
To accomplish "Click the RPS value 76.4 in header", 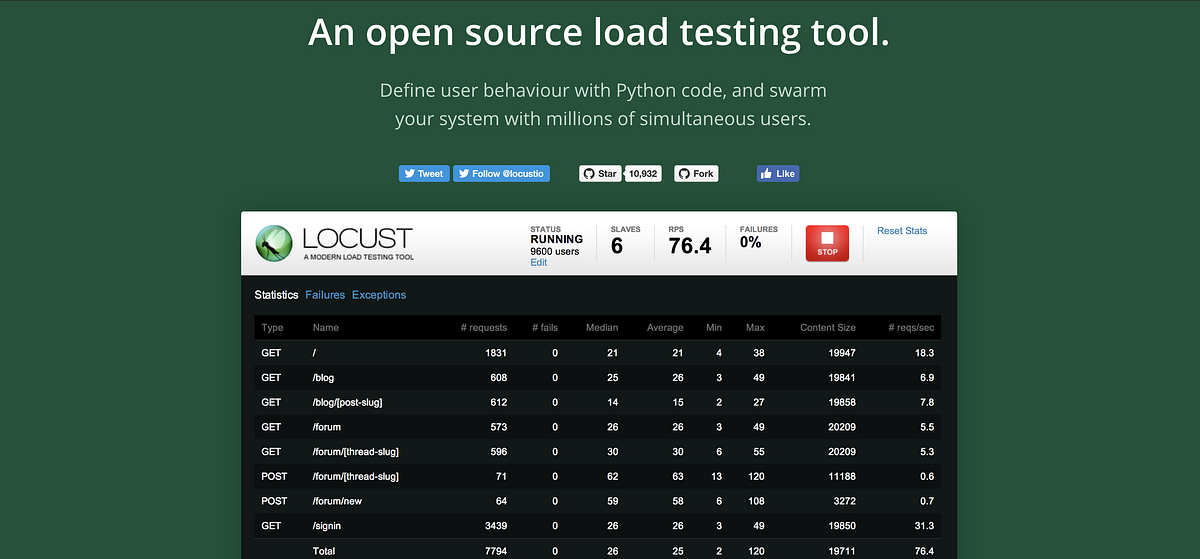I will pos(690,246).
